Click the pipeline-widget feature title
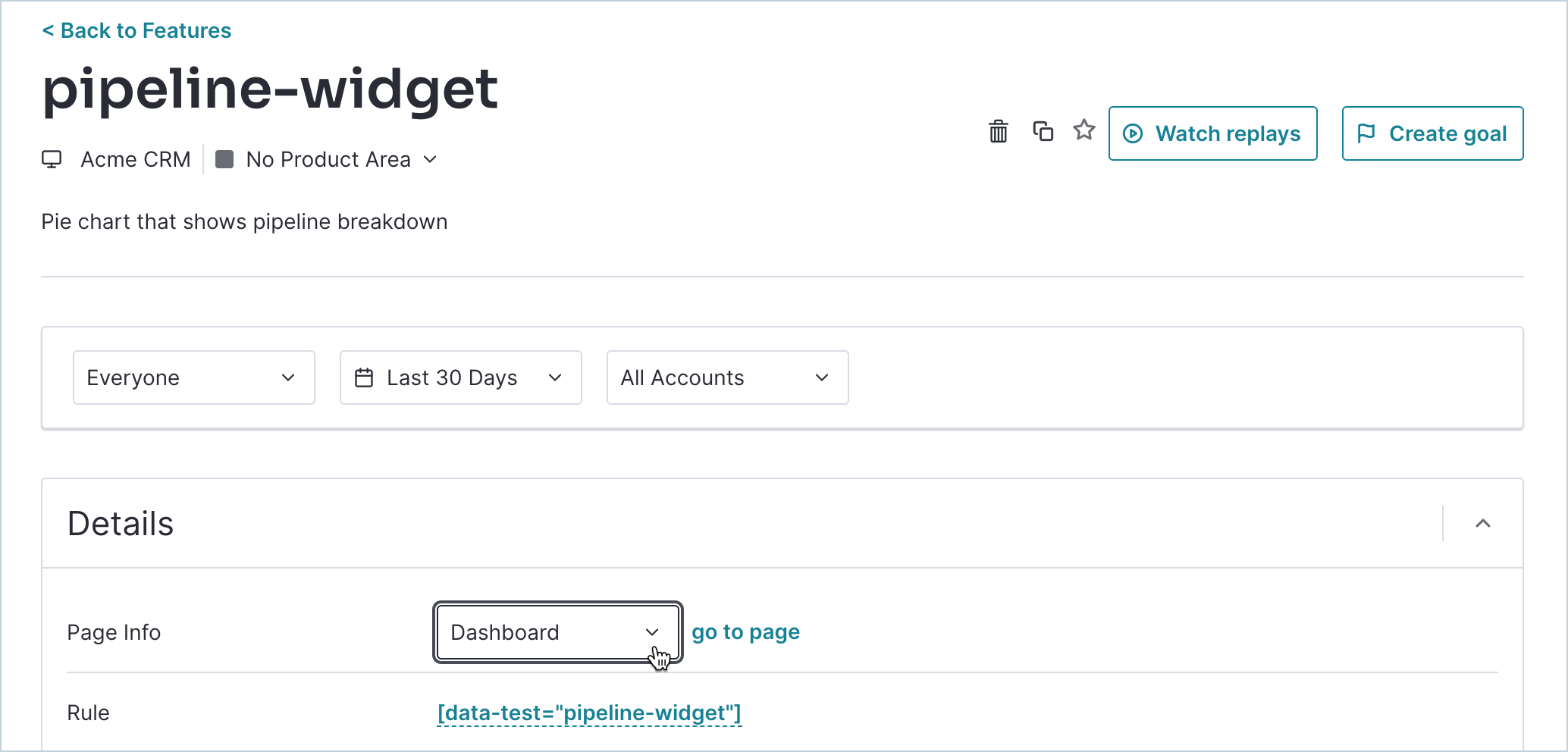 pyautogui.click(x=270, y=89)
